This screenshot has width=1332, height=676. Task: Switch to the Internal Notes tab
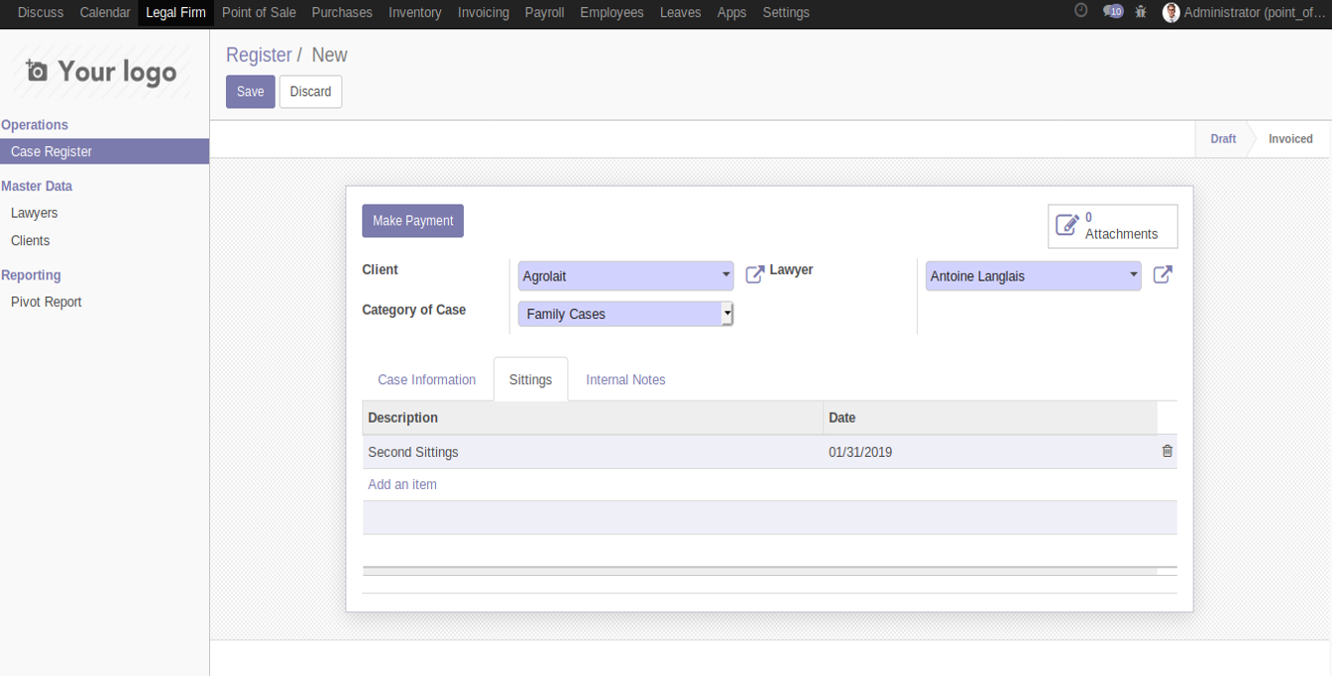coord(626,380)
